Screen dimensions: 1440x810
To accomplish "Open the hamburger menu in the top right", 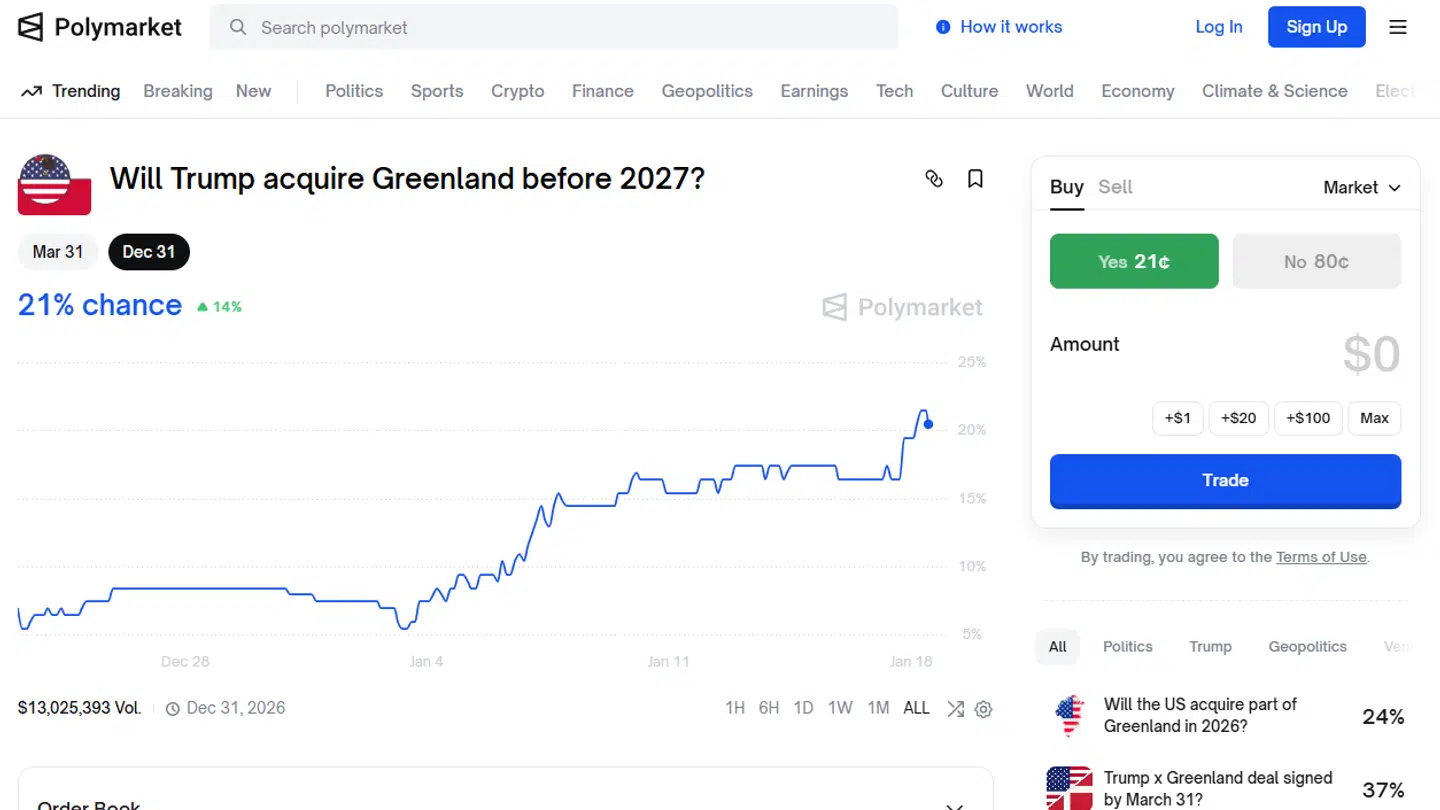I will [x=1397, y=27].
